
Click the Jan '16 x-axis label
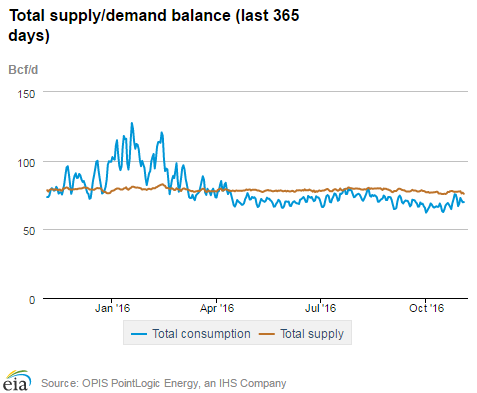point(112,308)
